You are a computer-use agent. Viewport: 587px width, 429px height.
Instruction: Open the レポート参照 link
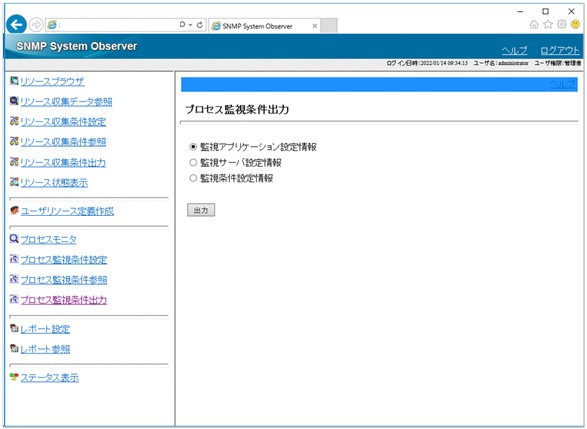(45, 350)
